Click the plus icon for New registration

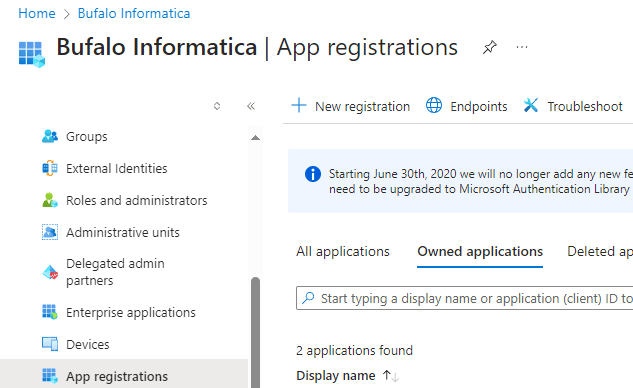pos(299,105)
